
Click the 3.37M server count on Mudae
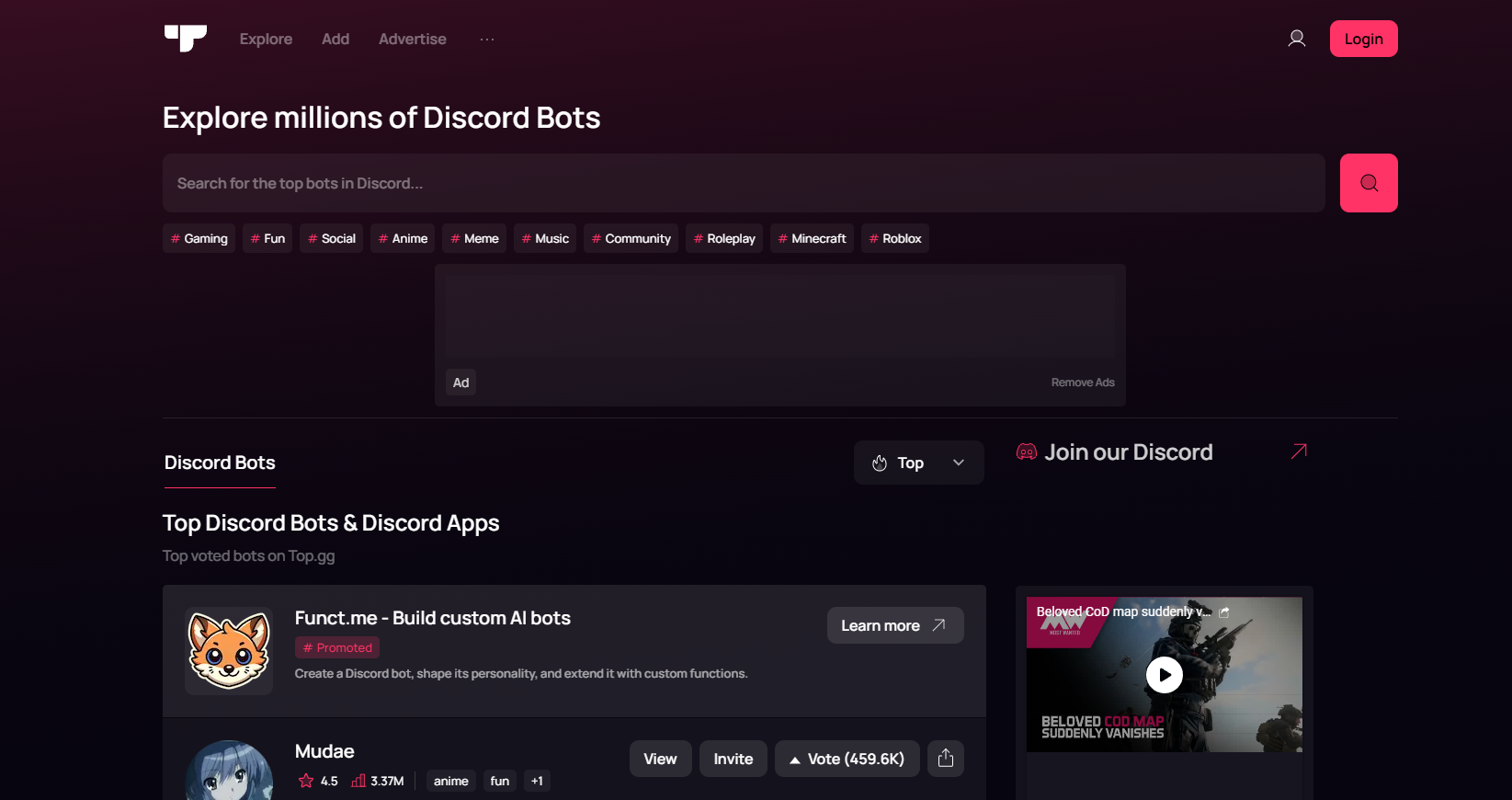378,781
